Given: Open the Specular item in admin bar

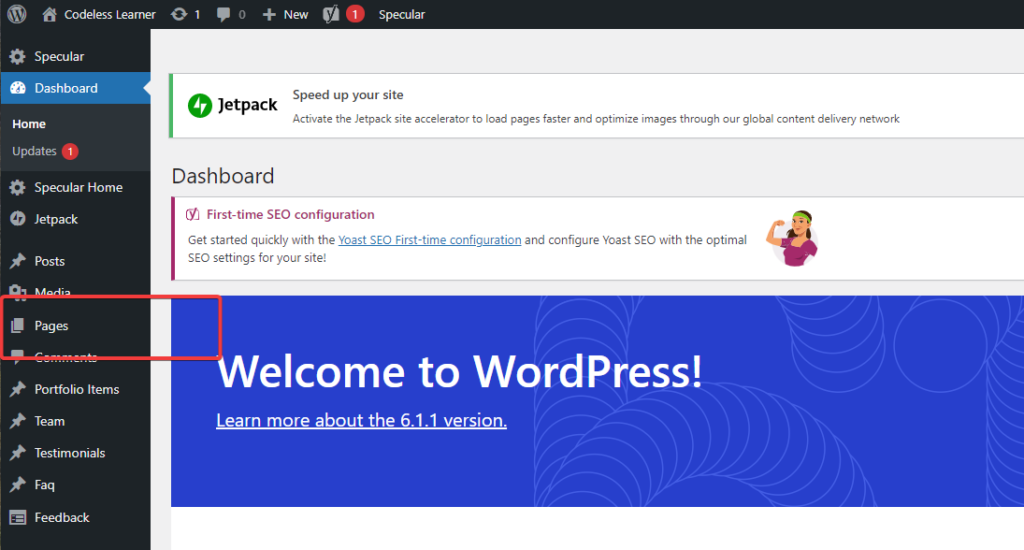Looking at the screenshot, I should point(402,14).
